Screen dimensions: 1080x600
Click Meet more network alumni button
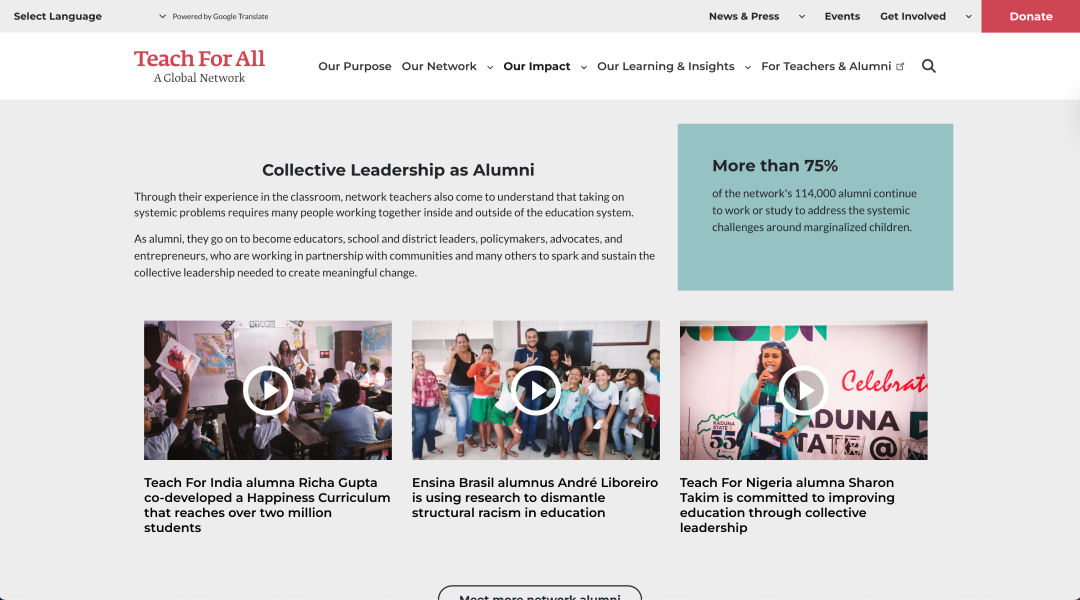[x=540, y=593]
